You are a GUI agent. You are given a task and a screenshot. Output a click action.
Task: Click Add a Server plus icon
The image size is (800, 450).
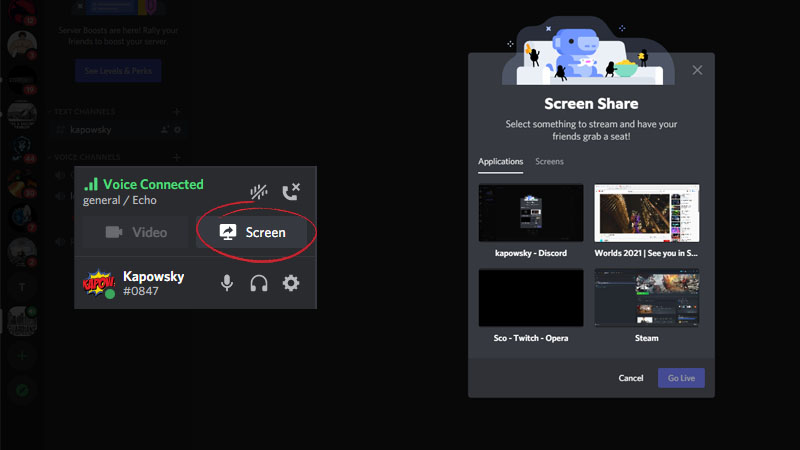coord(22,356)
